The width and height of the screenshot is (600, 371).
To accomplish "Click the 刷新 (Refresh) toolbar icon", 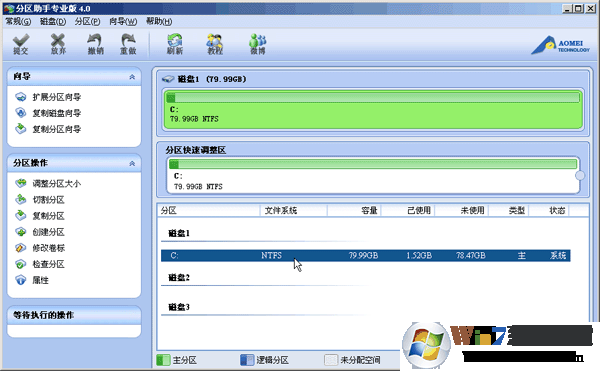I will click(174, 44).
